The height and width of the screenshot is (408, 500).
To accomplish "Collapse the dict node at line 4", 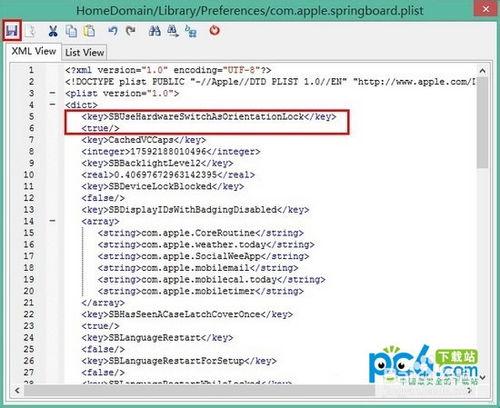I will [x=52, y=104].
